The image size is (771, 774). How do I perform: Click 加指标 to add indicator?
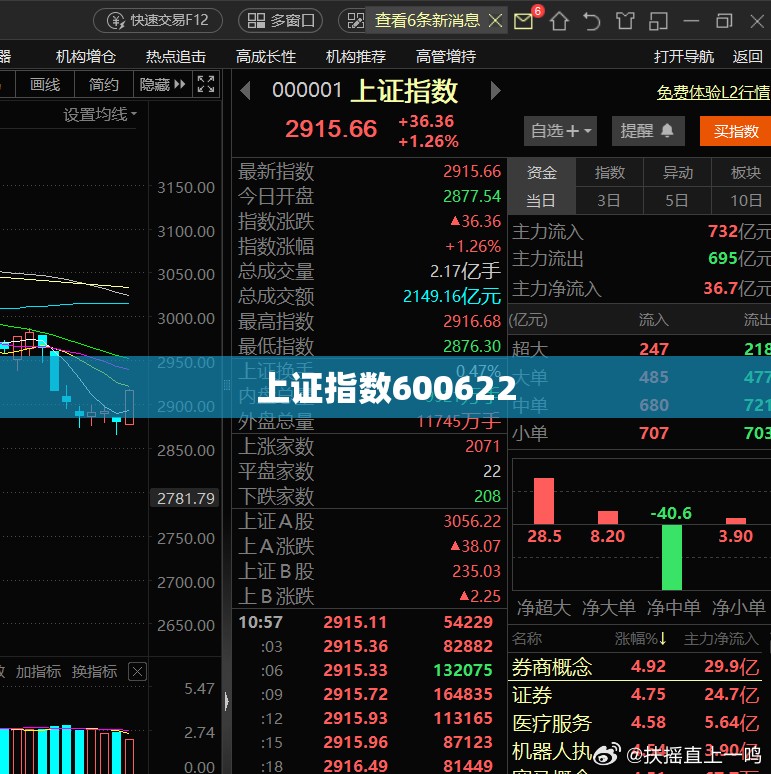39,671
